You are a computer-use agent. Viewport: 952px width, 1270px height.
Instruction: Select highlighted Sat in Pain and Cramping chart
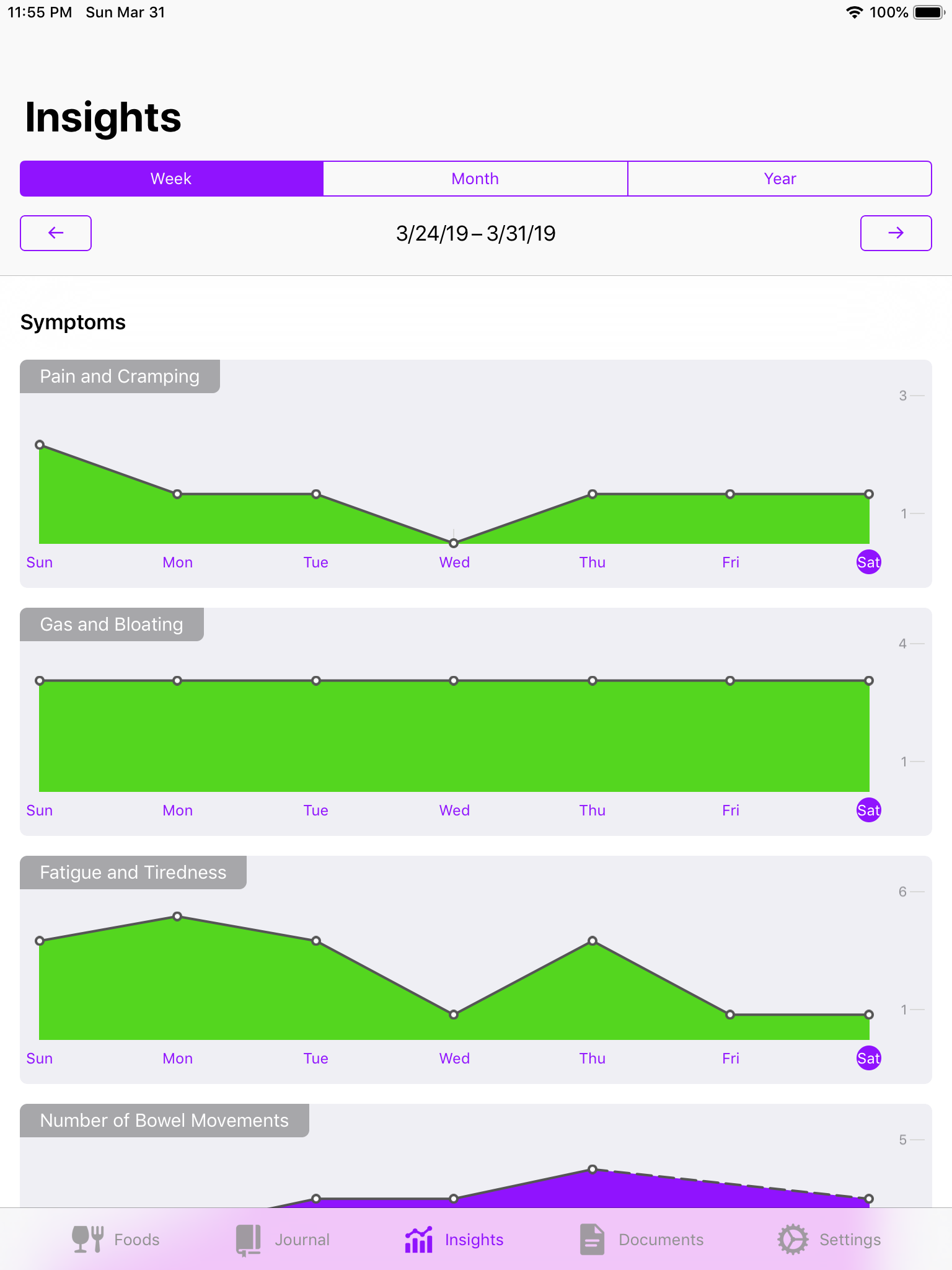pos(868,562)
